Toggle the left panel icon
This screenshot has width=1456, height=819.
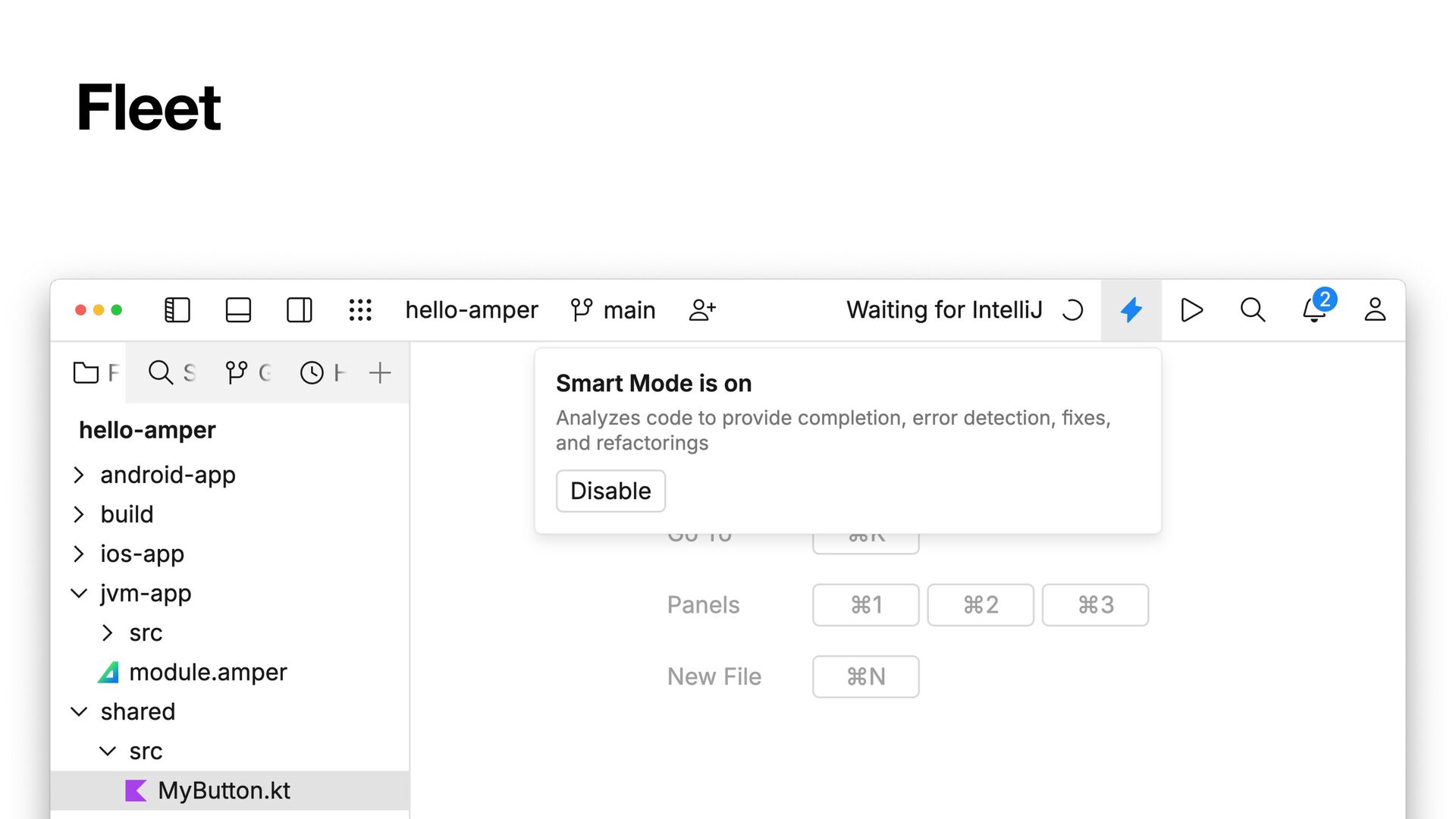tap(177, 310)
